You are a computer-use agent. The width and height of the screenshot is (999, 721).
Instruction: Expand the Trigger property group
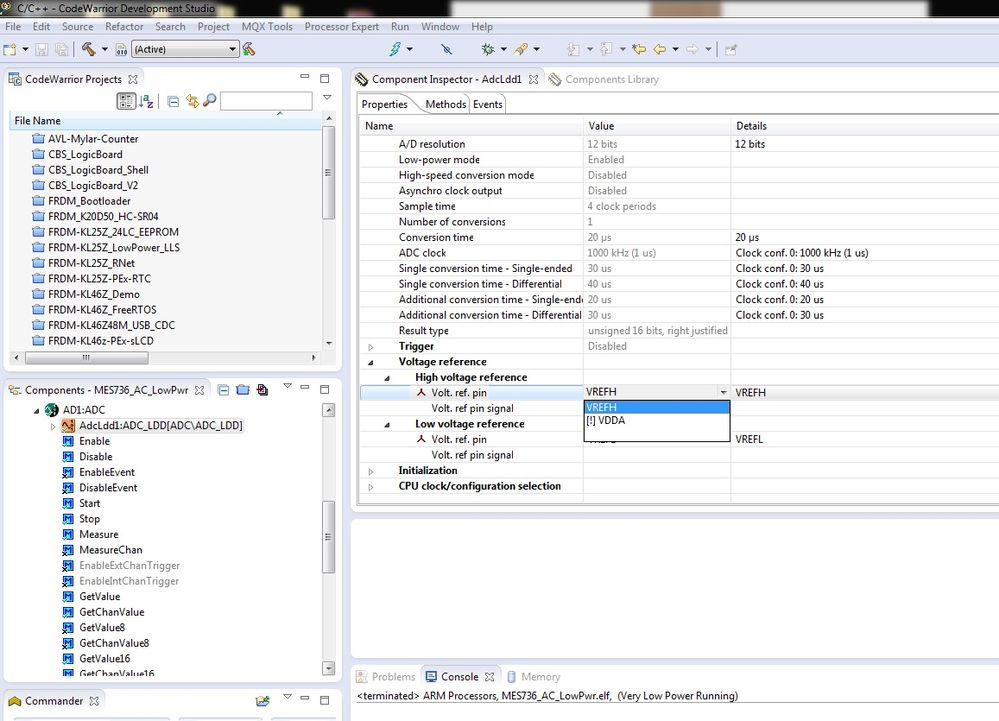pos(371,346)
